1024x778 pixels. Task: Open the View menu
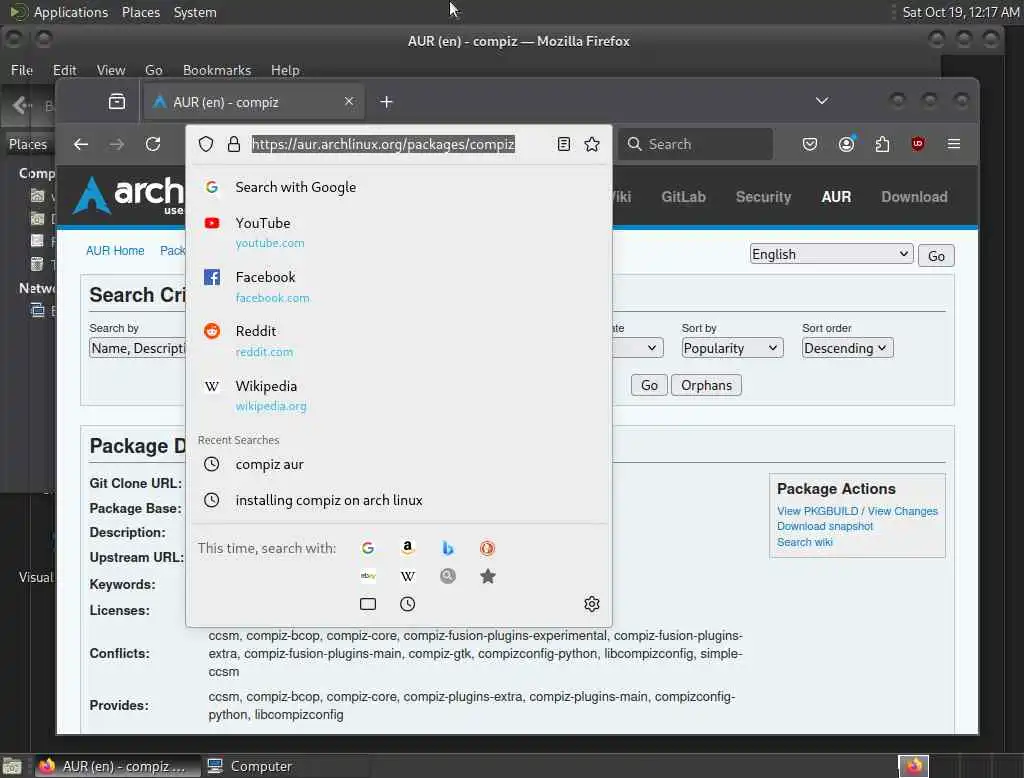(111, 70)
